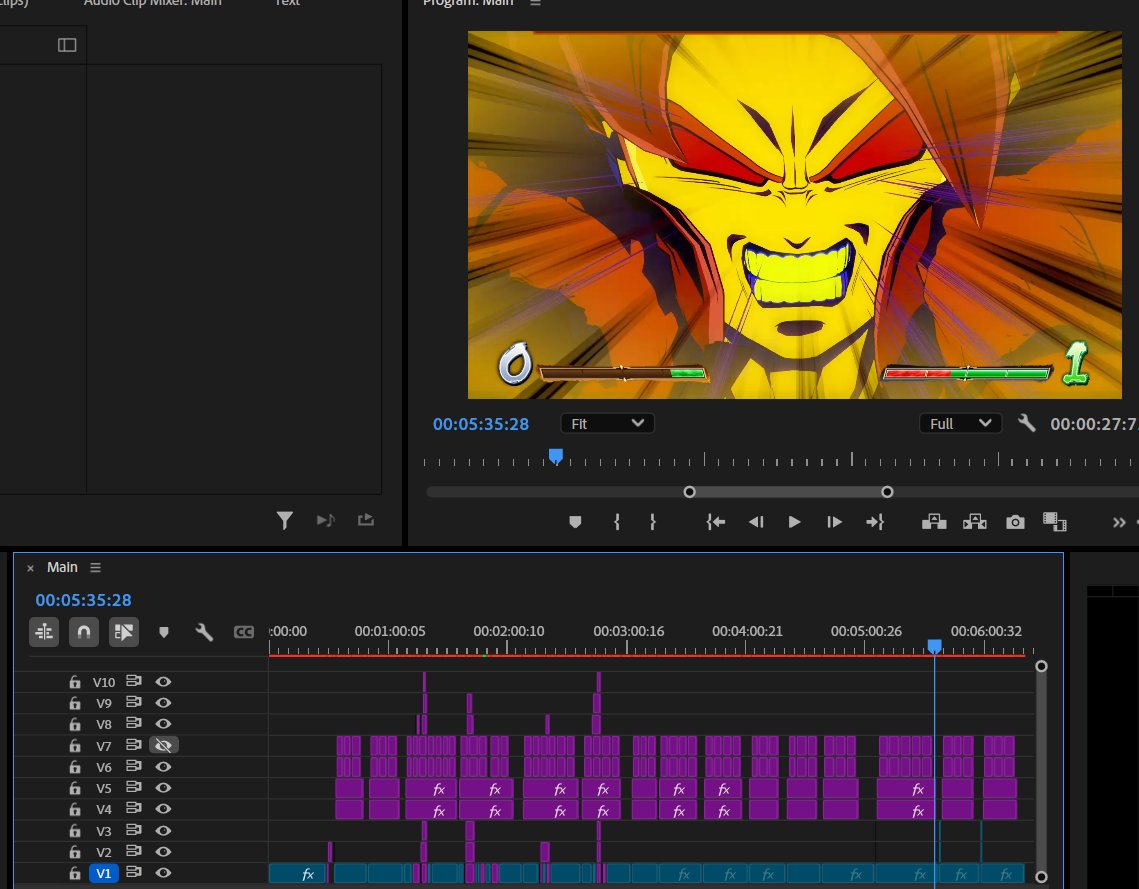Open Timeline Display Settings wrench
Image resolution: width=1139 pixels, height=889 pixels.
click(x=204, y=632)
